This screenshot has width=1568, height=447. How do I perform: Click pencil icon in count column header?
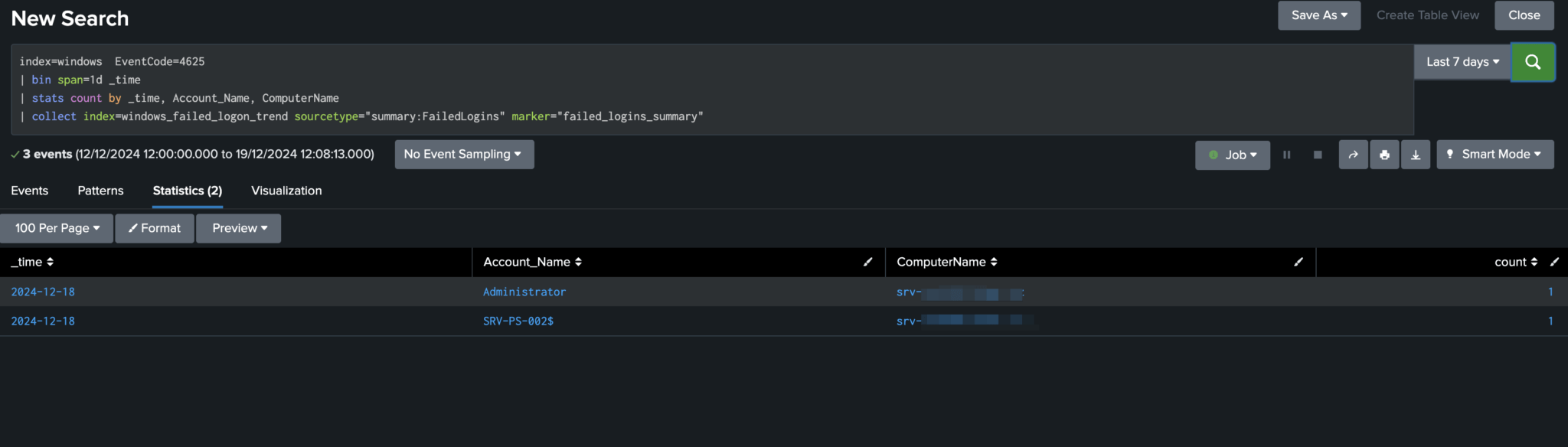point(1554,262)
